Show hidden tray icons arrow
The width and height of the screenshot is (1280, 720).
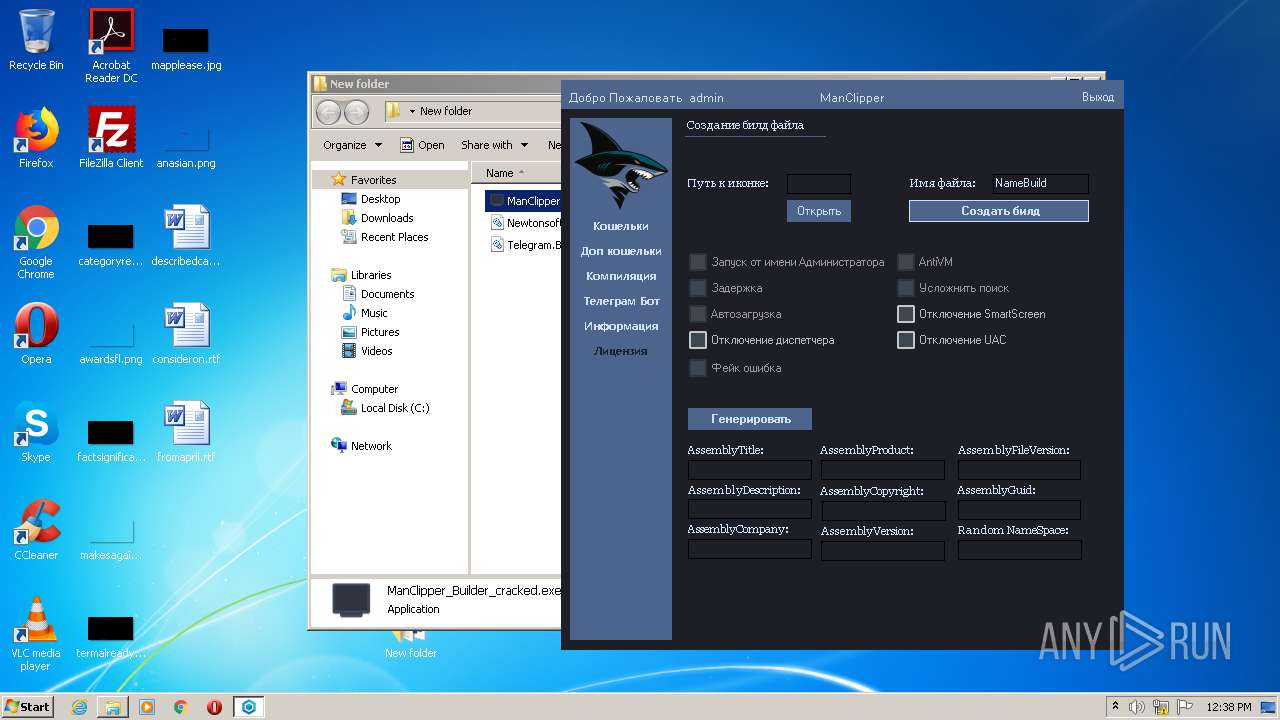pos(1115,707)
